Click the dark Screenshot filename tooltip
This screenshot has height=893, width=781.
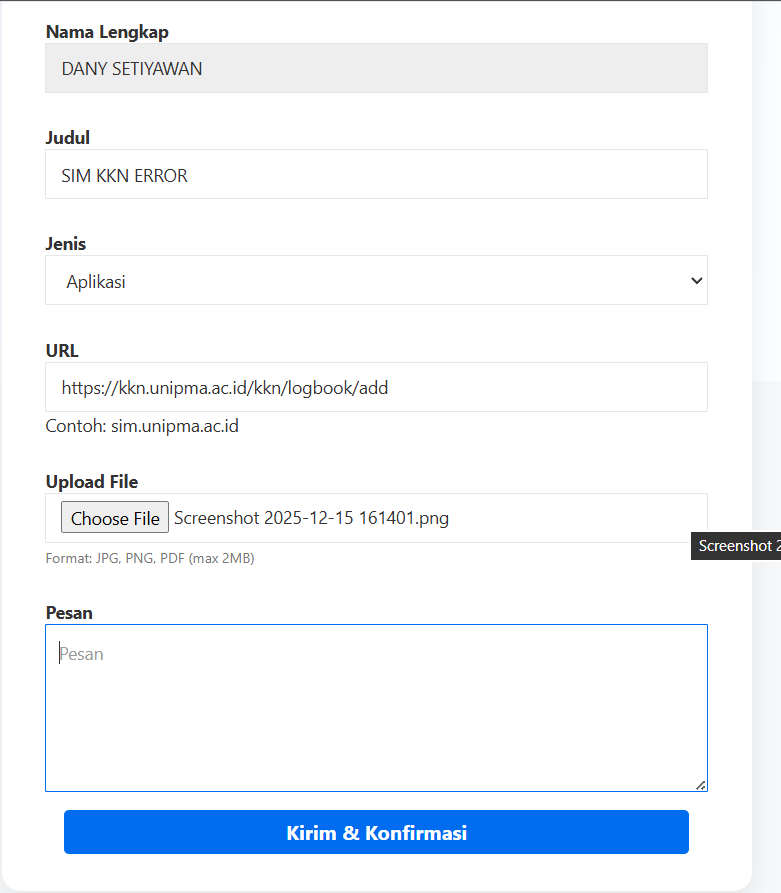(x=736, y=546)
